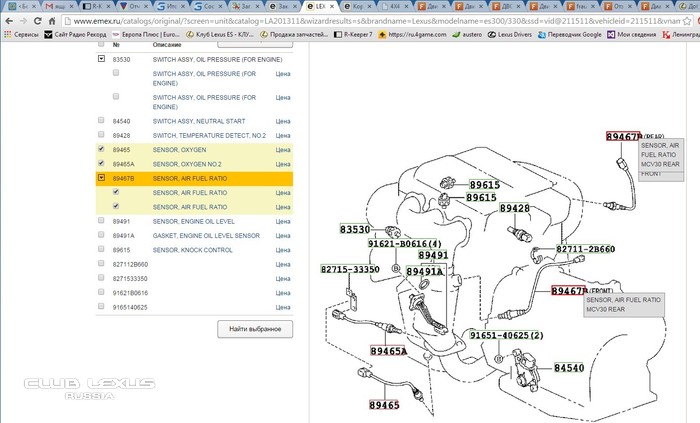Check the 89491 Engine Oil Level checkbox

coord(101,220)
